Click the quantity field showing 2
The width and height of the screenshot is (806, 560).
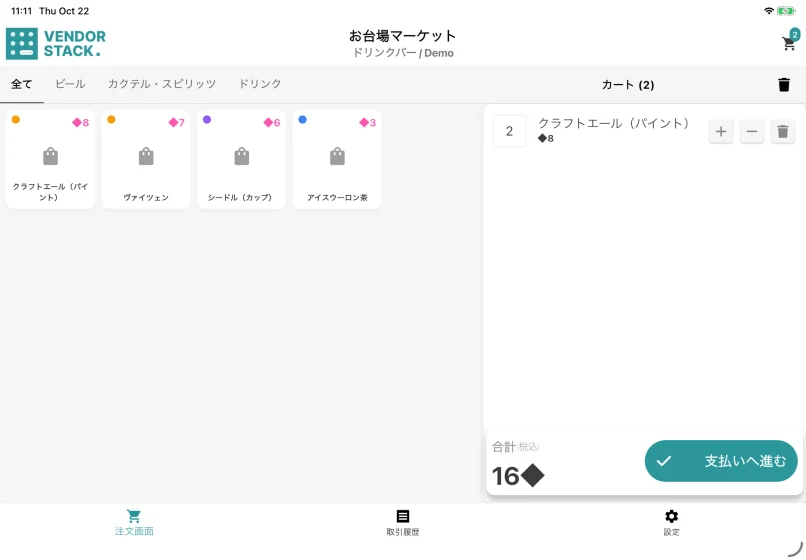click(509, 131)
